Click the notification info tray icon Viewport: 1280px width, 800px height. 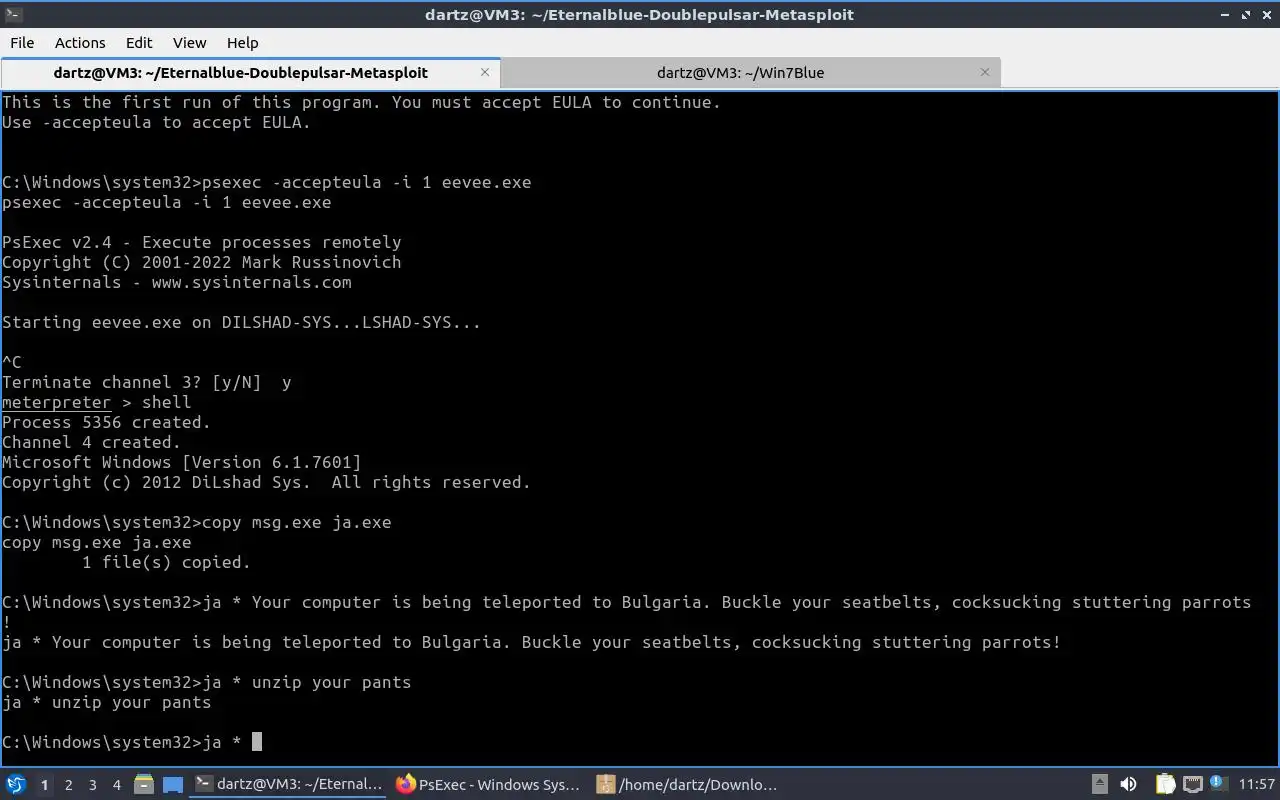[1219, 784]
